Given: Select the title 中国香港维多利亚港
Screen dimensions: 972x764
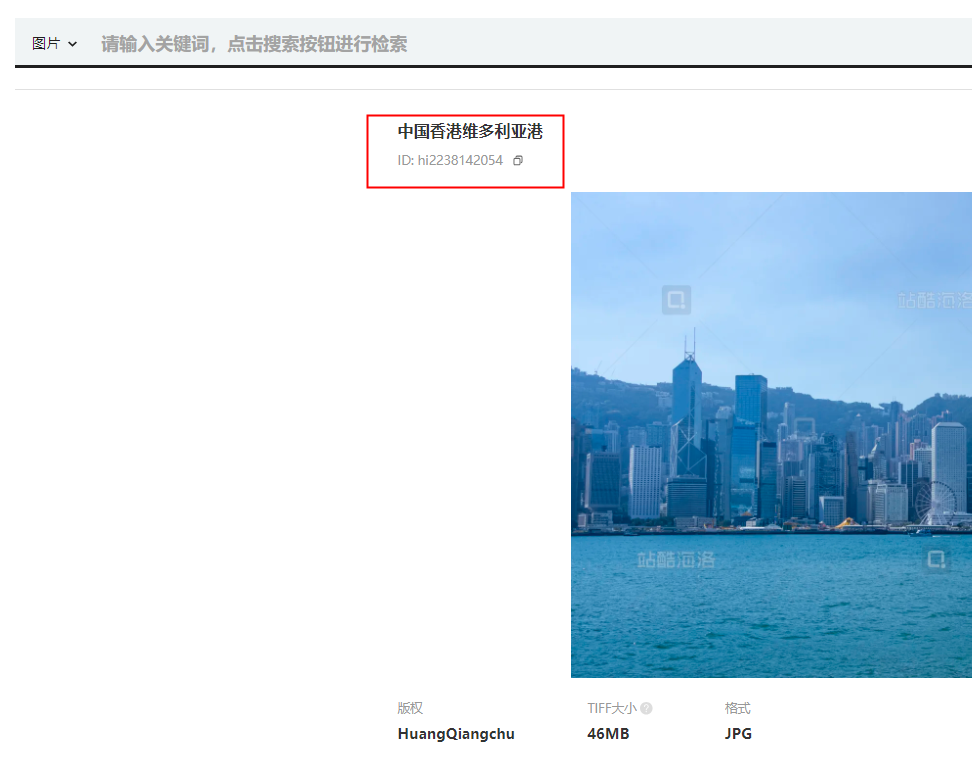Looking at the screenshot, I should click(x=470, y=131).
